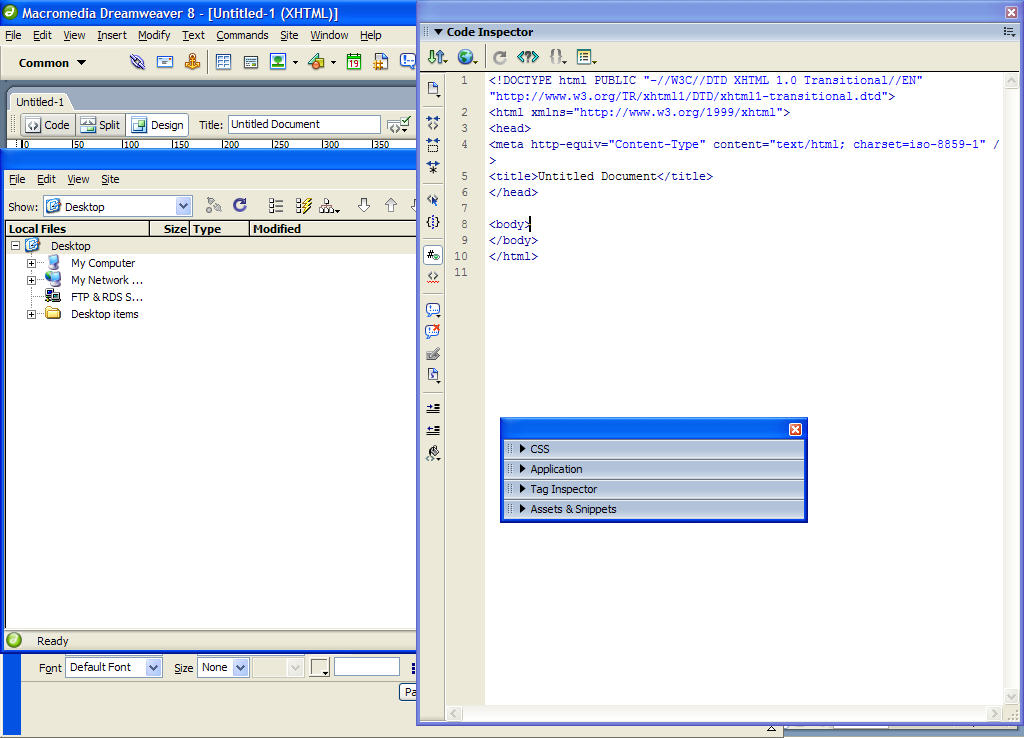Open the Default Font dropdown
Screen dimensions: 1024x738
pos(153,667)
